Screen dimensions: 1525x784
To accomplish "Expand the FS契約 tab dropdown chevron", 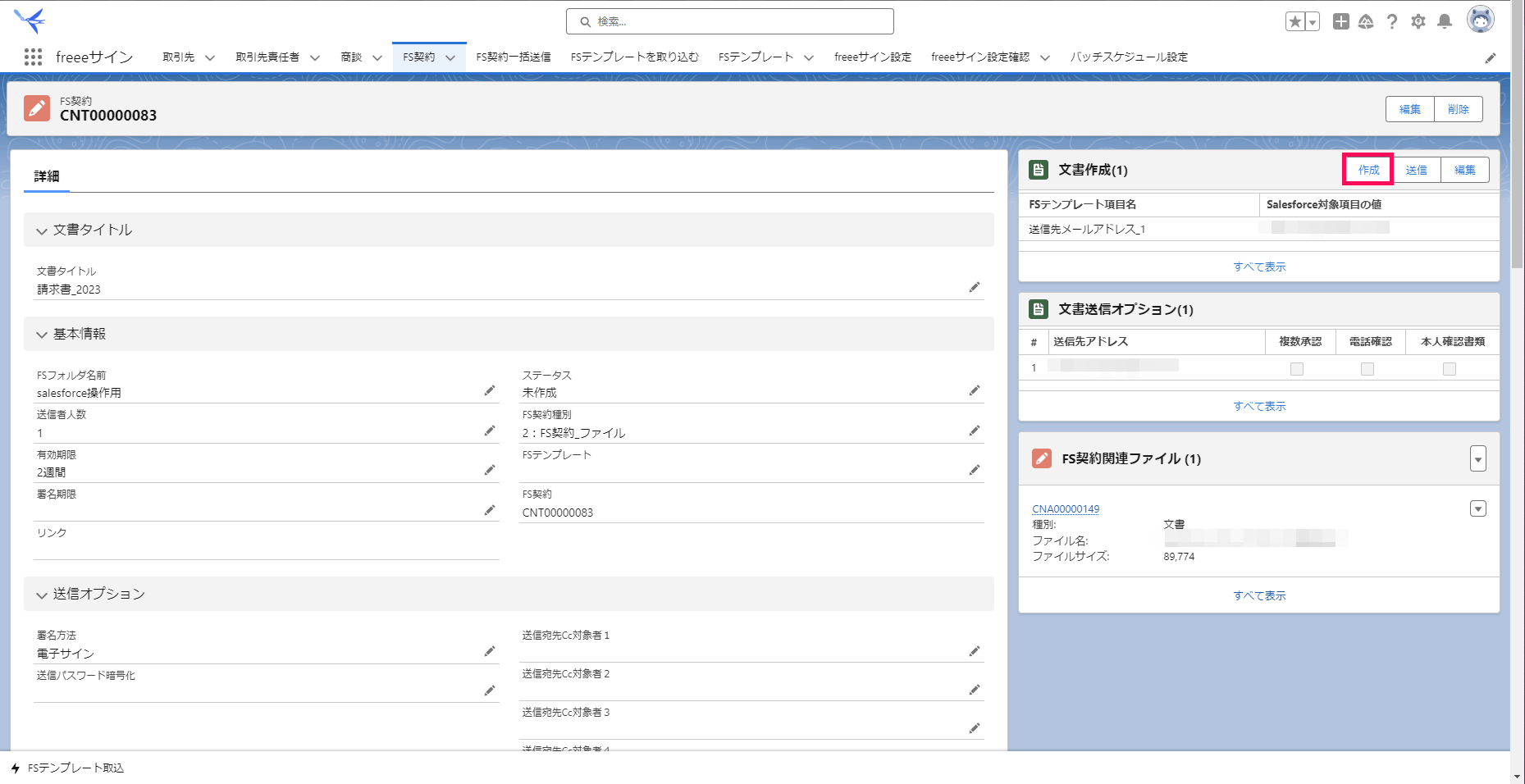I will [450, 57].
